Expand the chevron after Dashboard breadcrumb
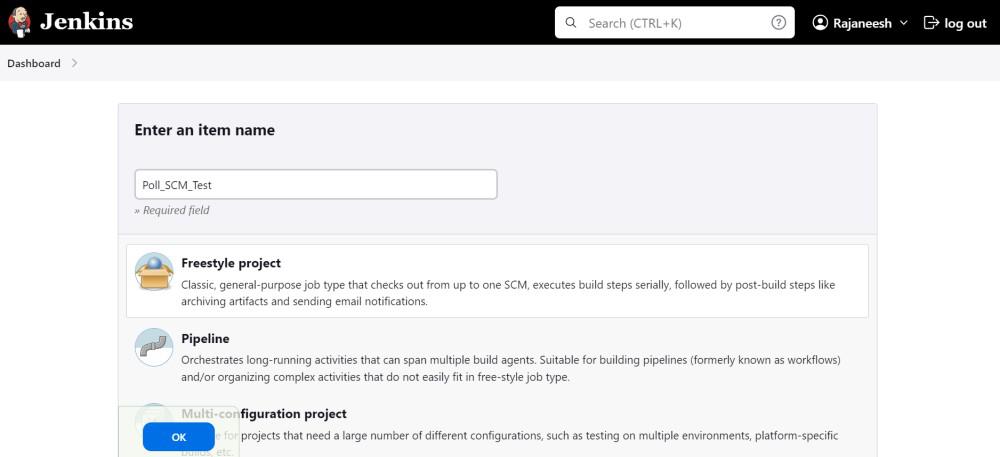1000x457 pixels. 75,63
